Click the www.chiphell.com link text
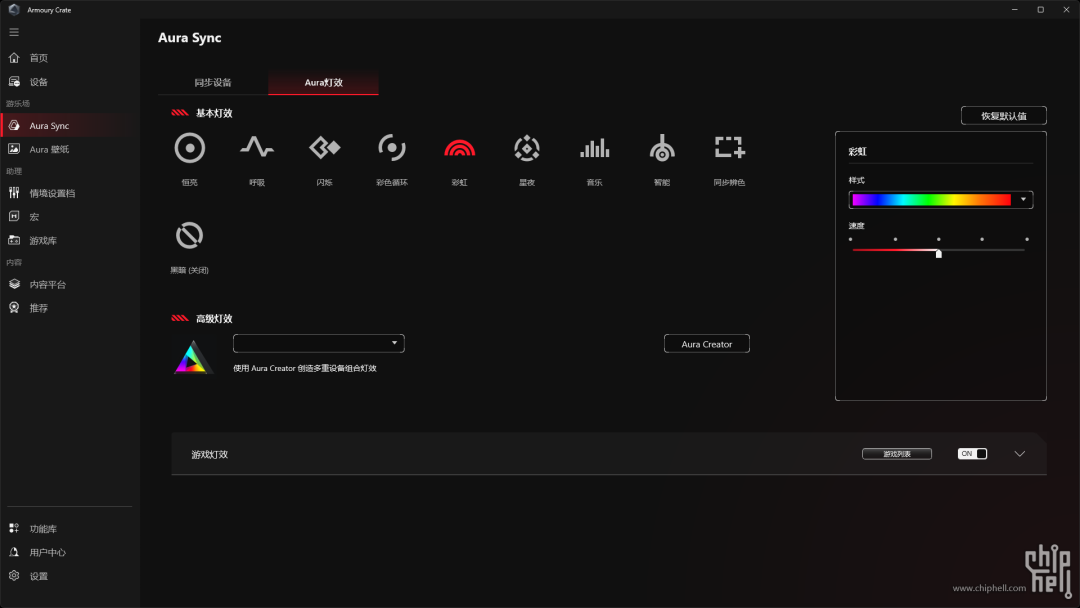1080x608 pixels. pyautogui.click(x=989, y=588)
